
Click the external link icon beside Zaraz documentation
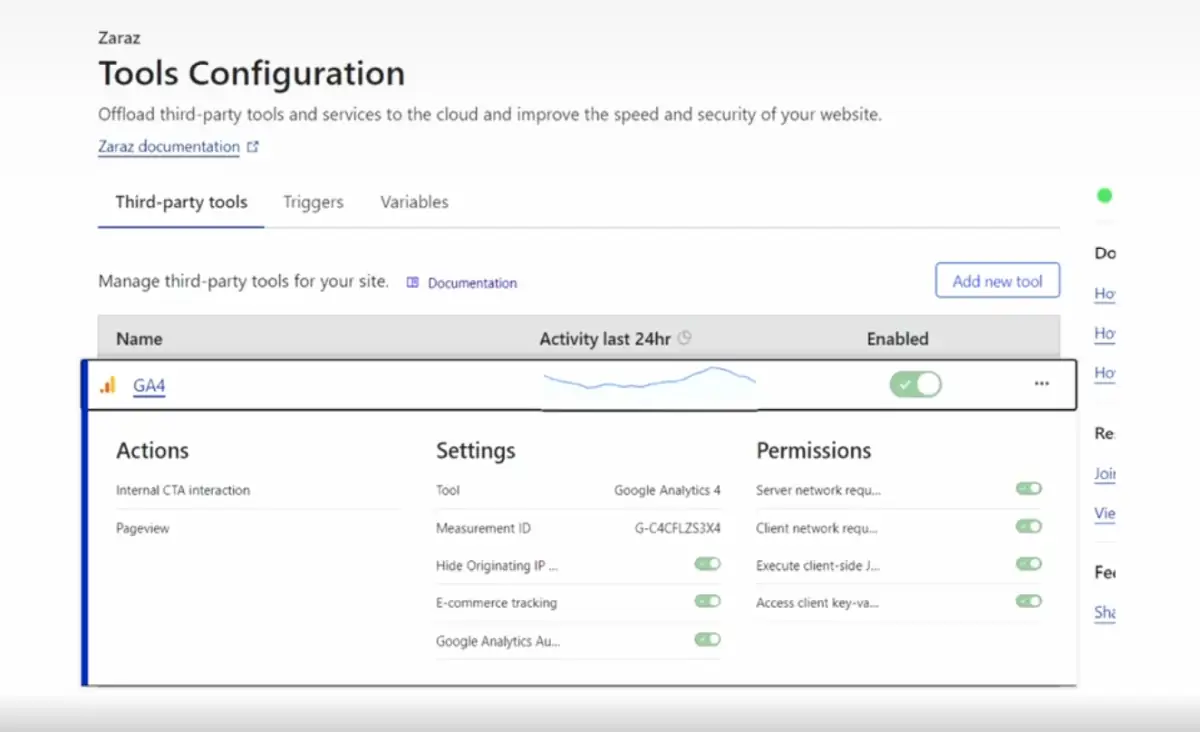253,147
